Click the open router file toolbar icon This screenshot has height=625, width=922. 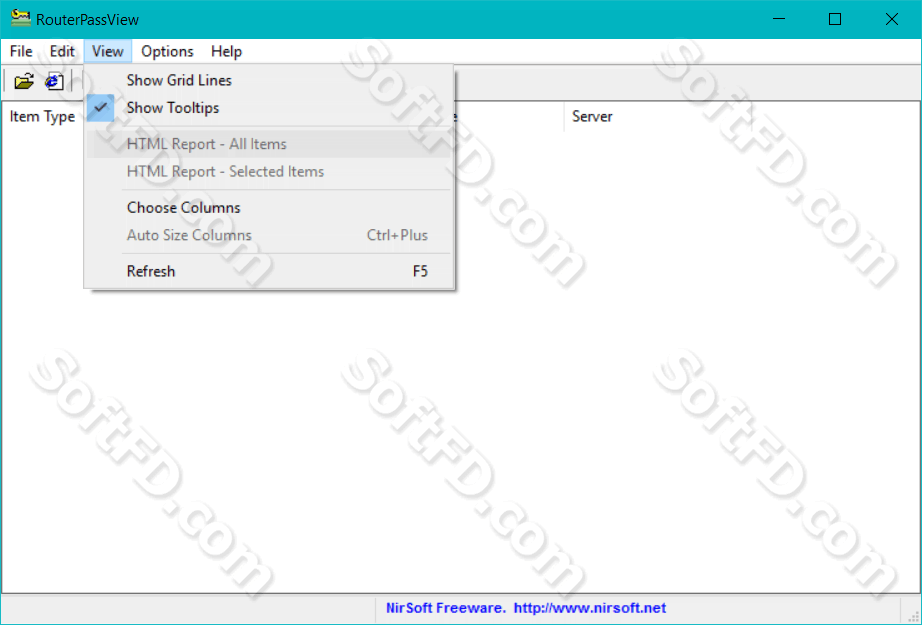(x=24, y=81)
